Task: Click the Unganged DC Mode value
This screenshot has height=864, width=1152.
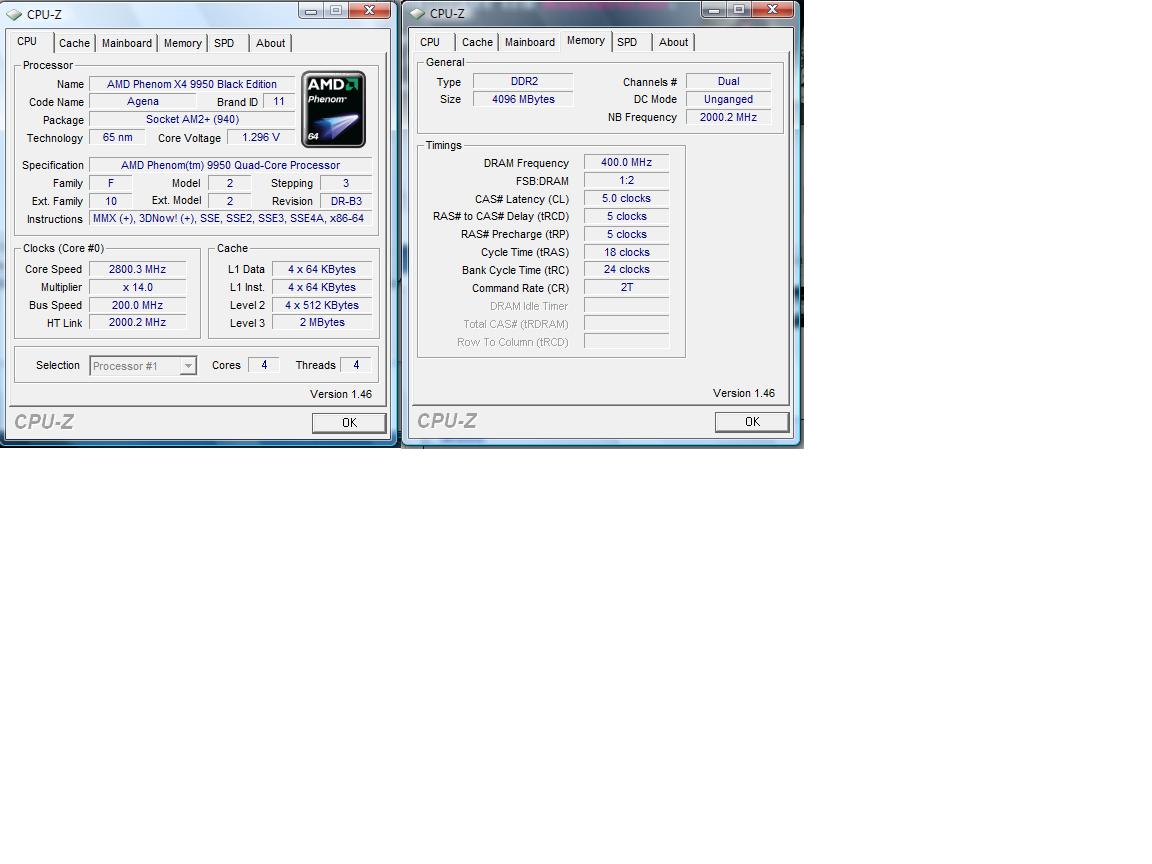Action: tap(728, 99)
